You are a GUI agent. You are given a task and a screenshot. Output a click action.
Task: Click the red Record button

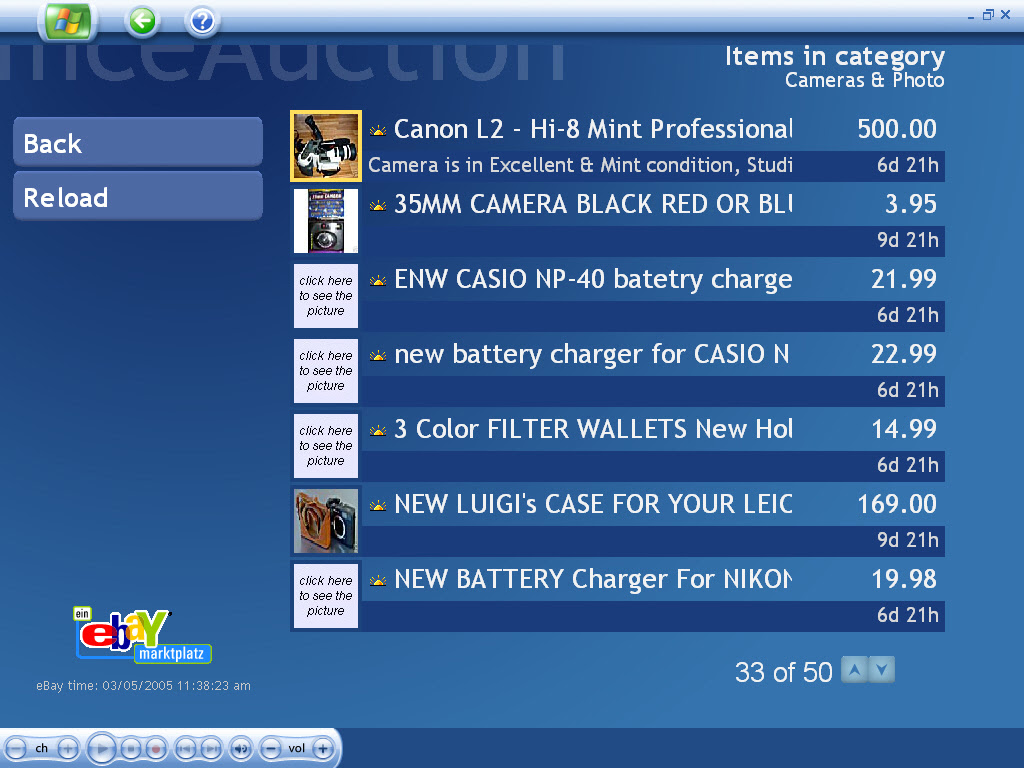pos(155,748)
